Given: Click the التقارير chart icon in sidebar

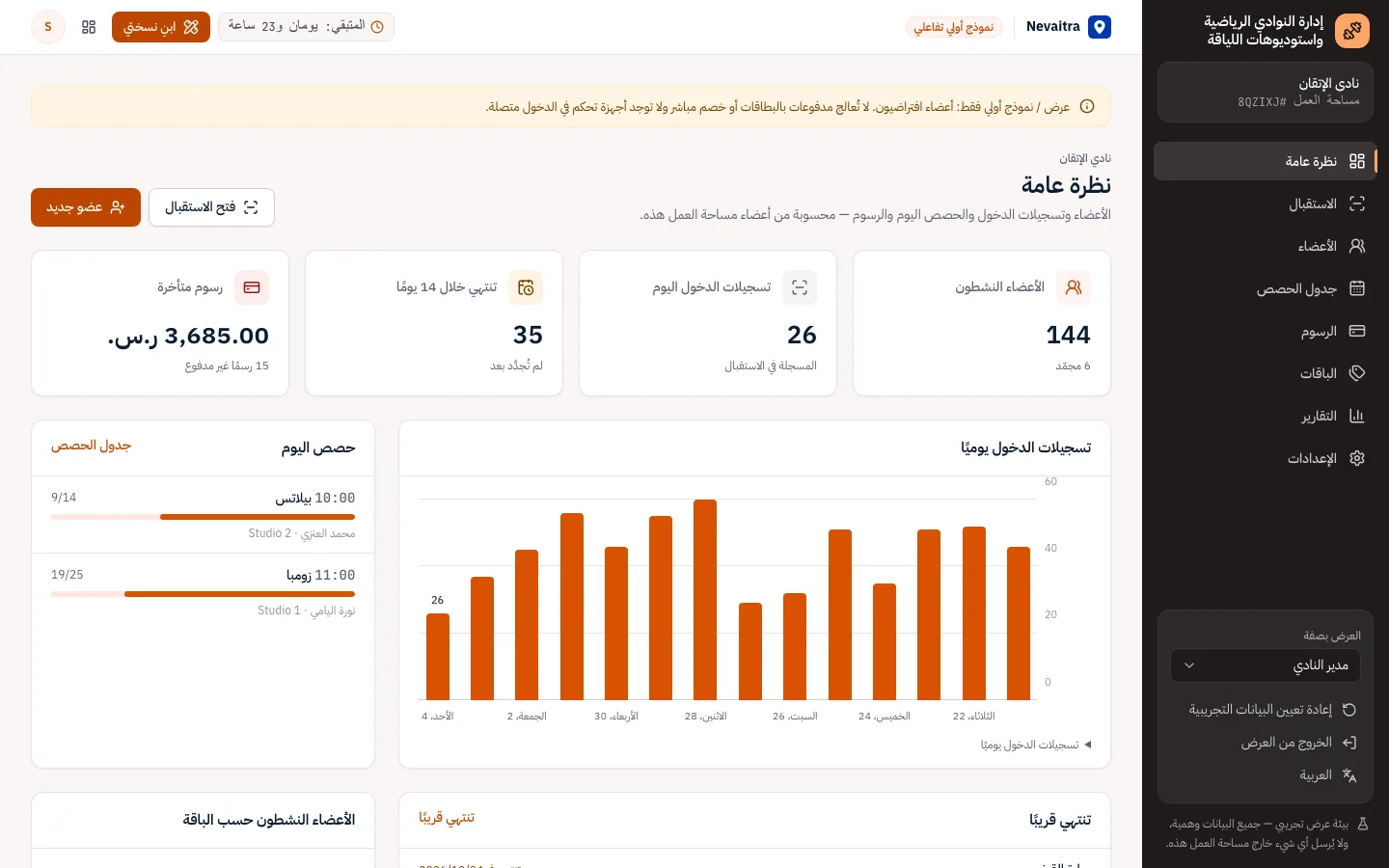Looking at the screenshot, I should pyautogui.click(x=1357, y=416).
